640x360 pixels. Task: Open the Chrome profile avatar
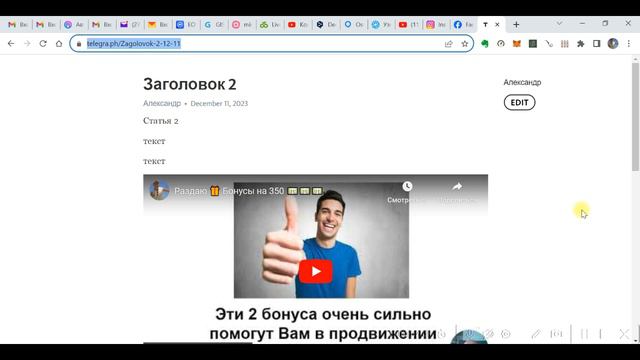point(613,44)
